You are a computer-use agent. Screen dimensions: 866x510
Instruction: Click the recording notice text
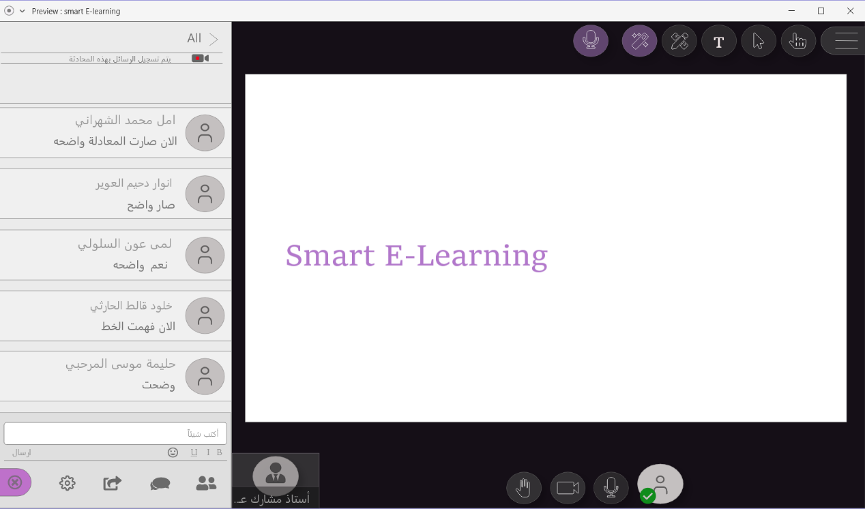(x=120, y=59)
